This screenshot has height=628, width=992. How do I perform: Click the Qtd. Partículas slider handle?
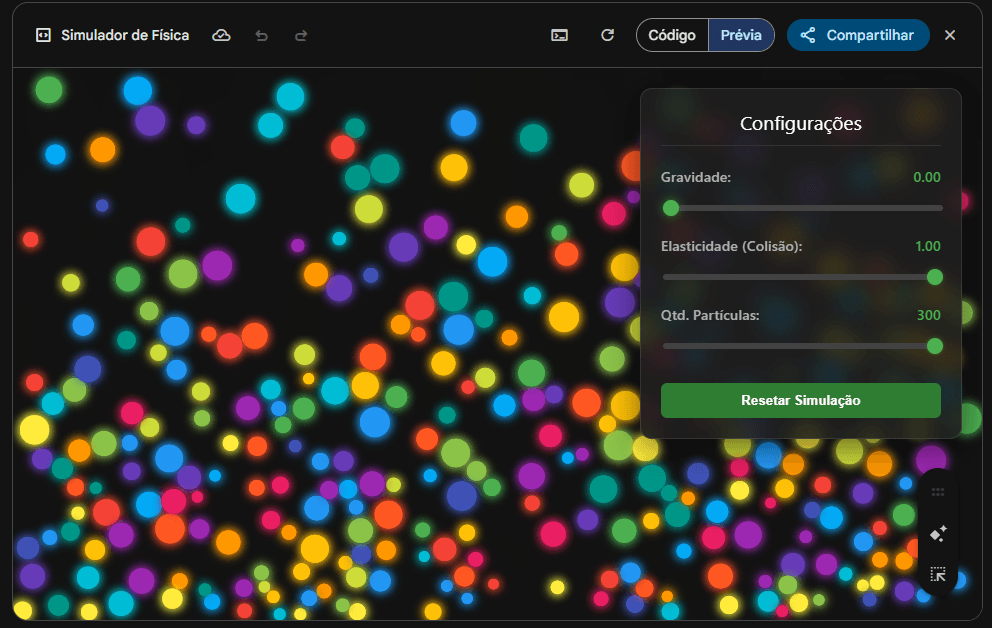[934, 346]
